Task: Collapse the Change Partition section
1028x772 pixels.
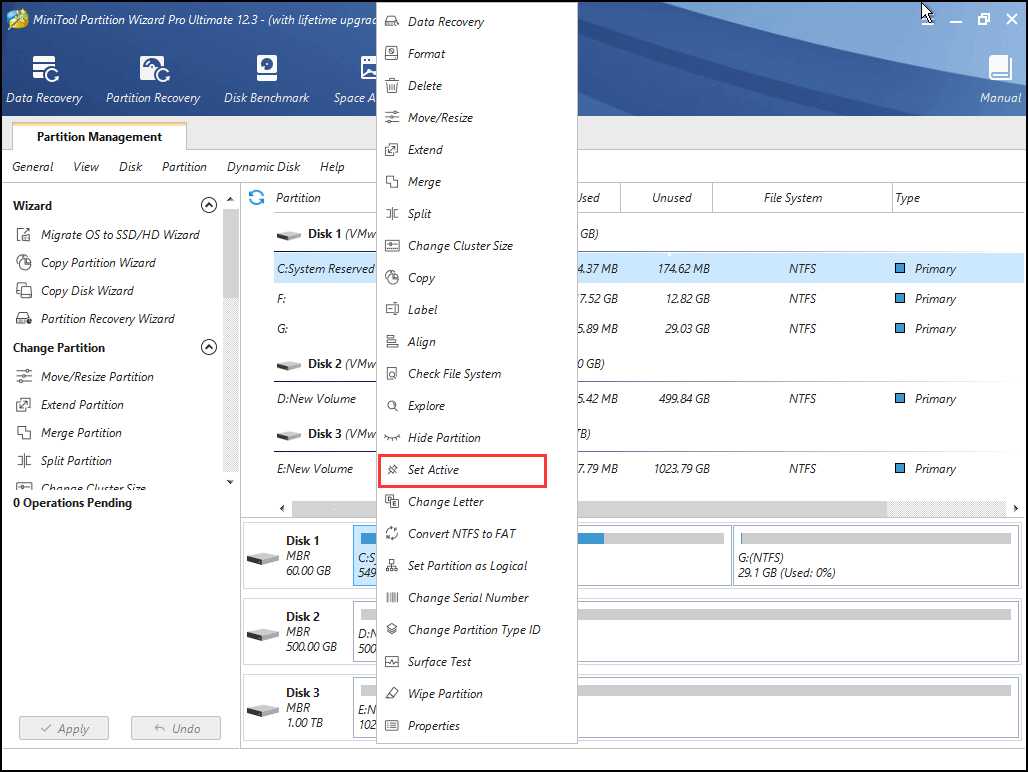Action: pos(208,347)
